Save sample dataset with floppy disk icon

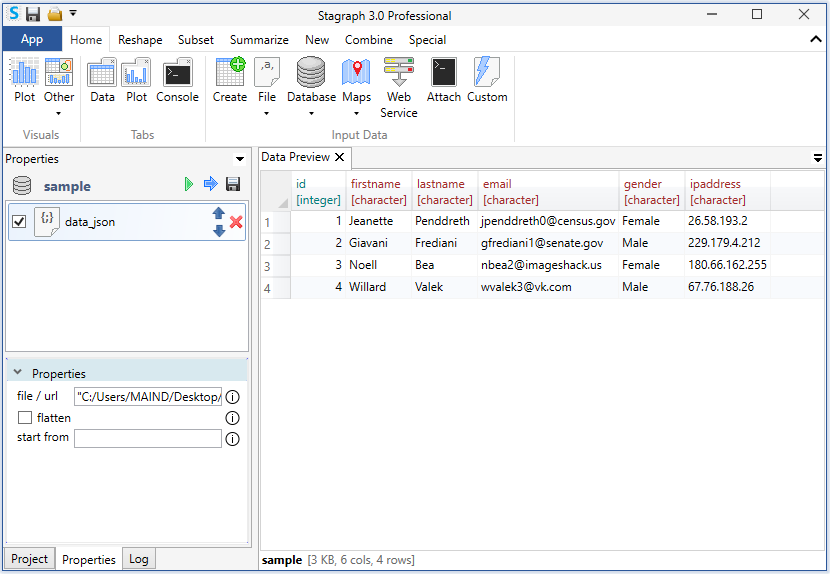(x=233, y=184)
